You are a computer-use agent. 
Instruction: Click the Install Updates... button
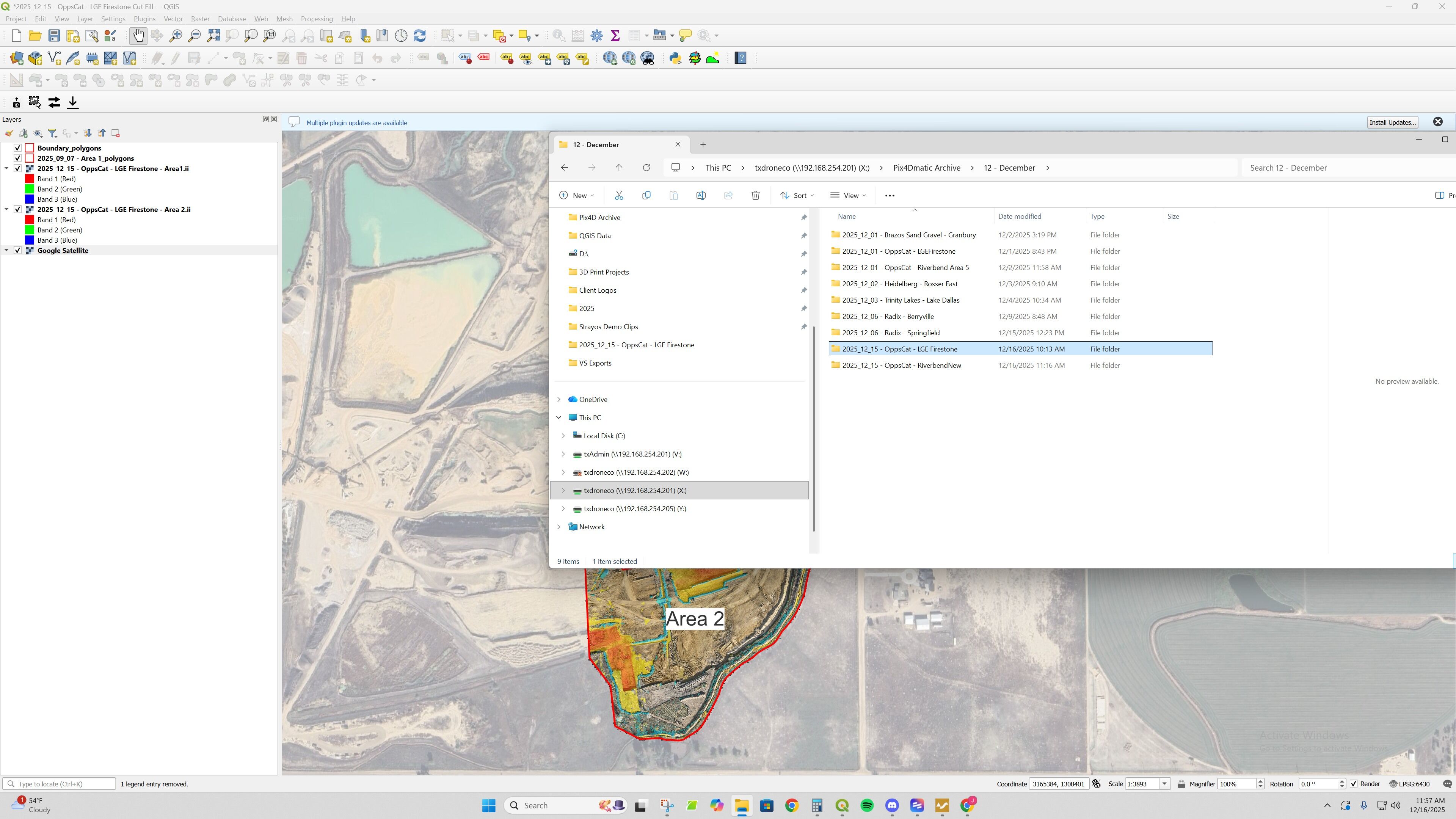click(x=1393, y=122)
